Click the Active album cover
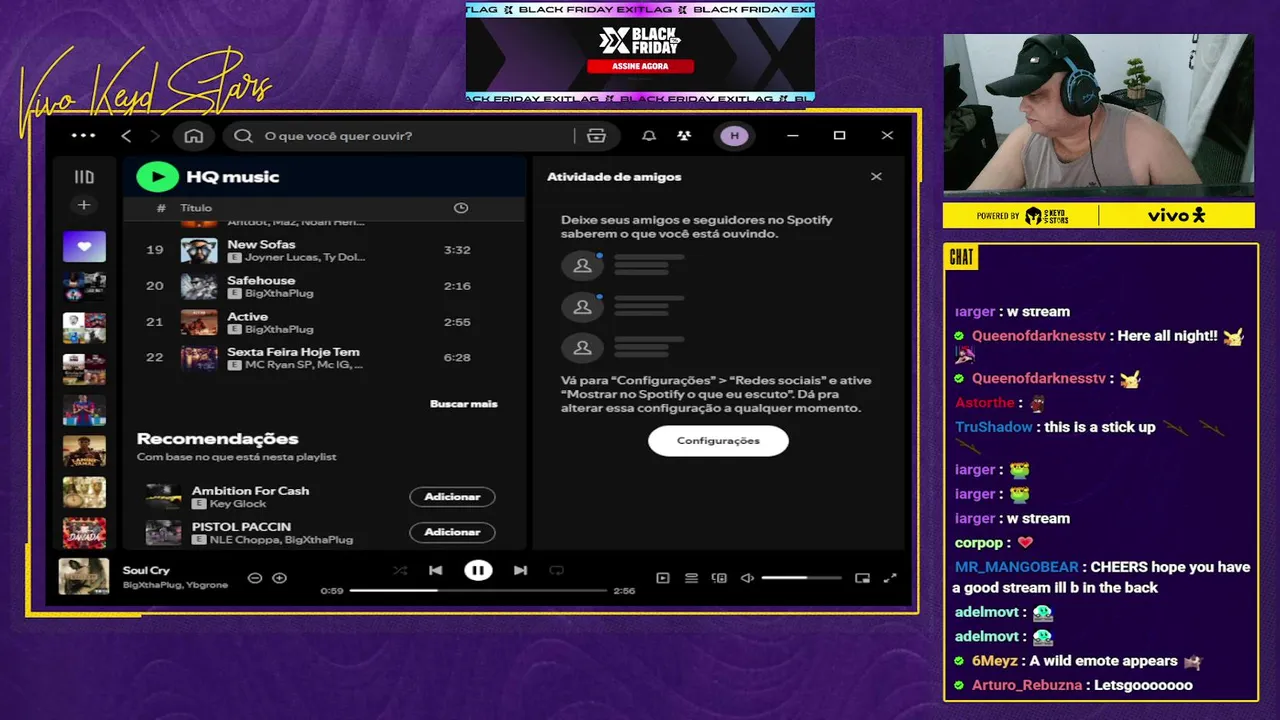 (199, 322)
